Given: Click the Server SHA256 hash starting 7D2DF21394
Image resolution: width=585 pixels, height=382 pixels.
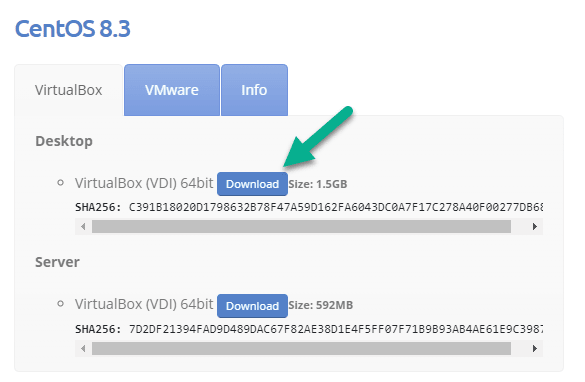Looking at the screenshot, I should 336,329.
